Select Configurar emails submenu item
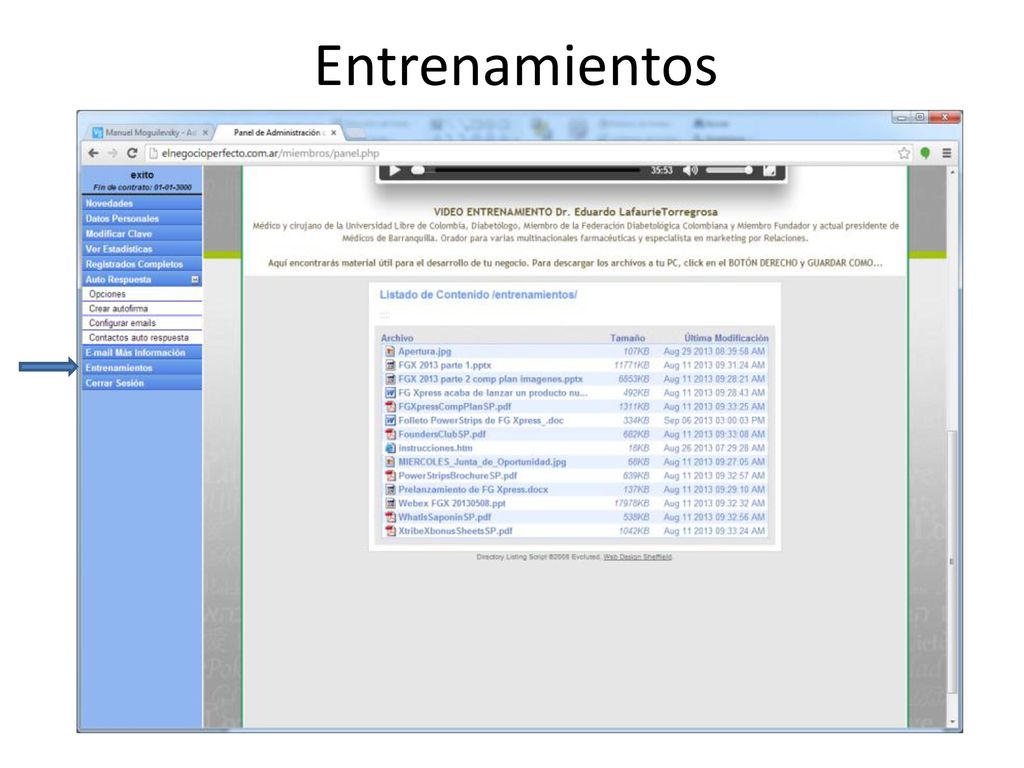Image resolution: width=1024 pixels, height=768 pixels. click(x=141, y=323)
